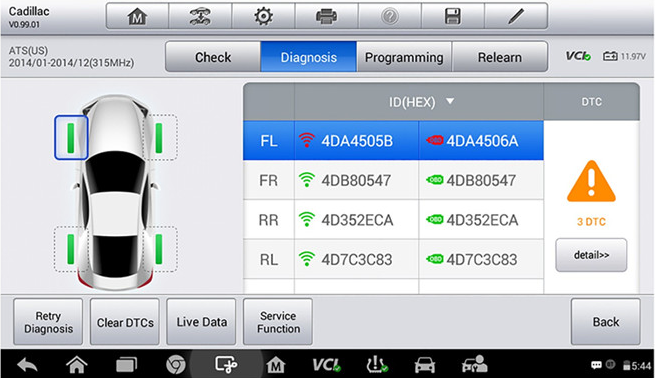Select the front-left tire on car diagram
Screen dimensions: 655x378
pos(71,138)
